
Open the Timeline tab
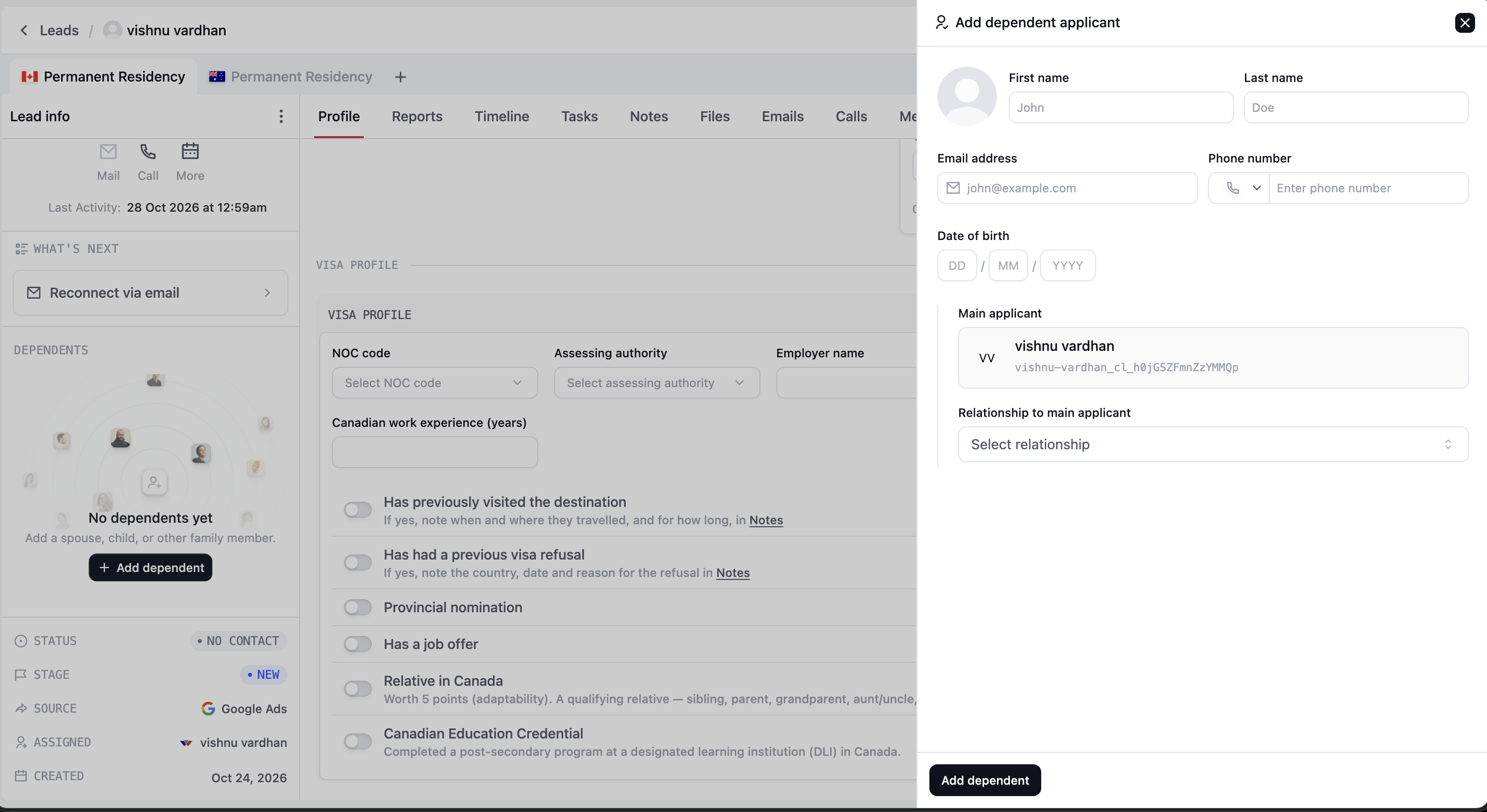[x=501, y=117]
